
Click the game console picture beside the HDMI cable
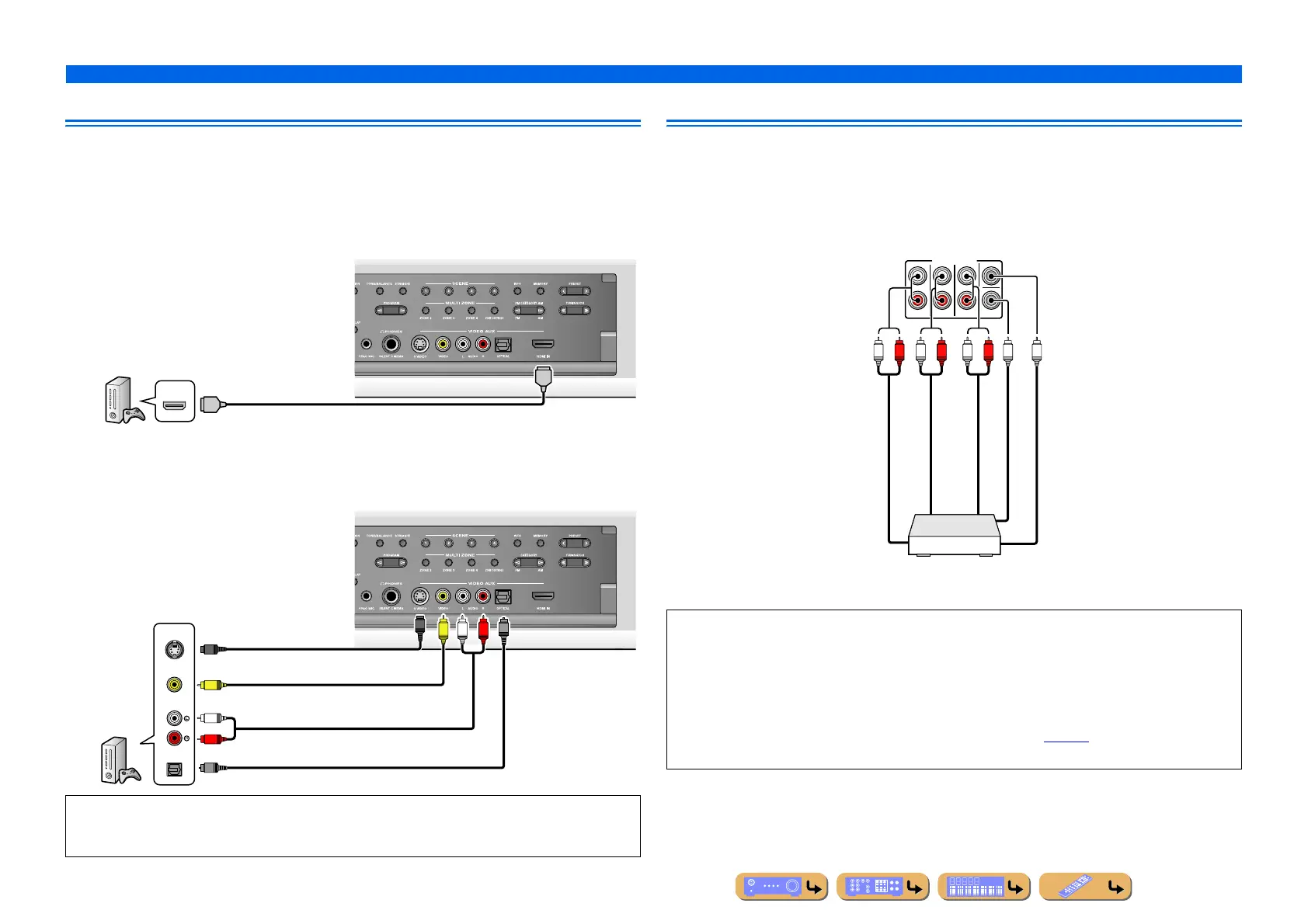tap(123, 401)
